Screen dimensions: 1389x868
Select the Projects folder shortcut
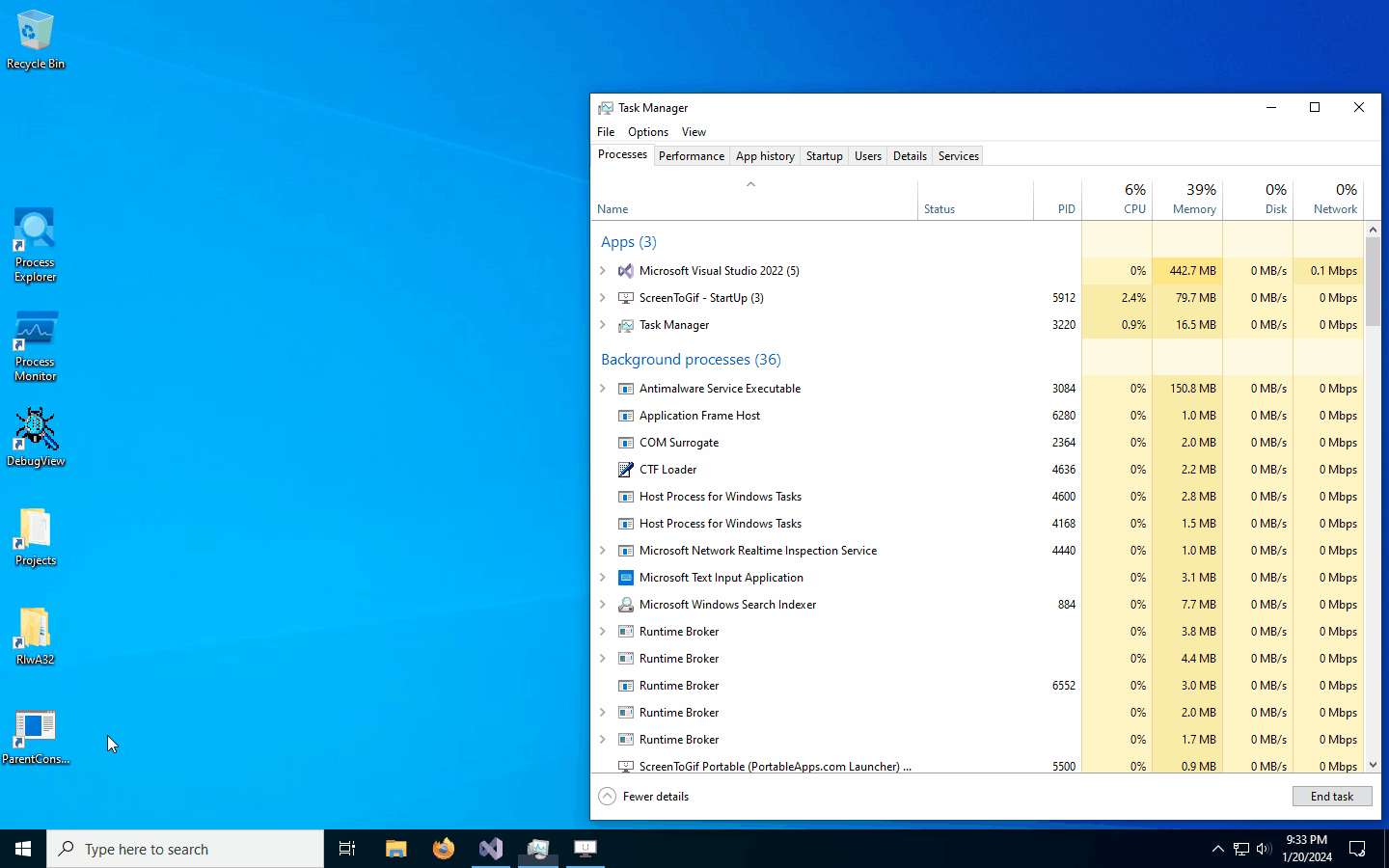click(x=36, y=537)
